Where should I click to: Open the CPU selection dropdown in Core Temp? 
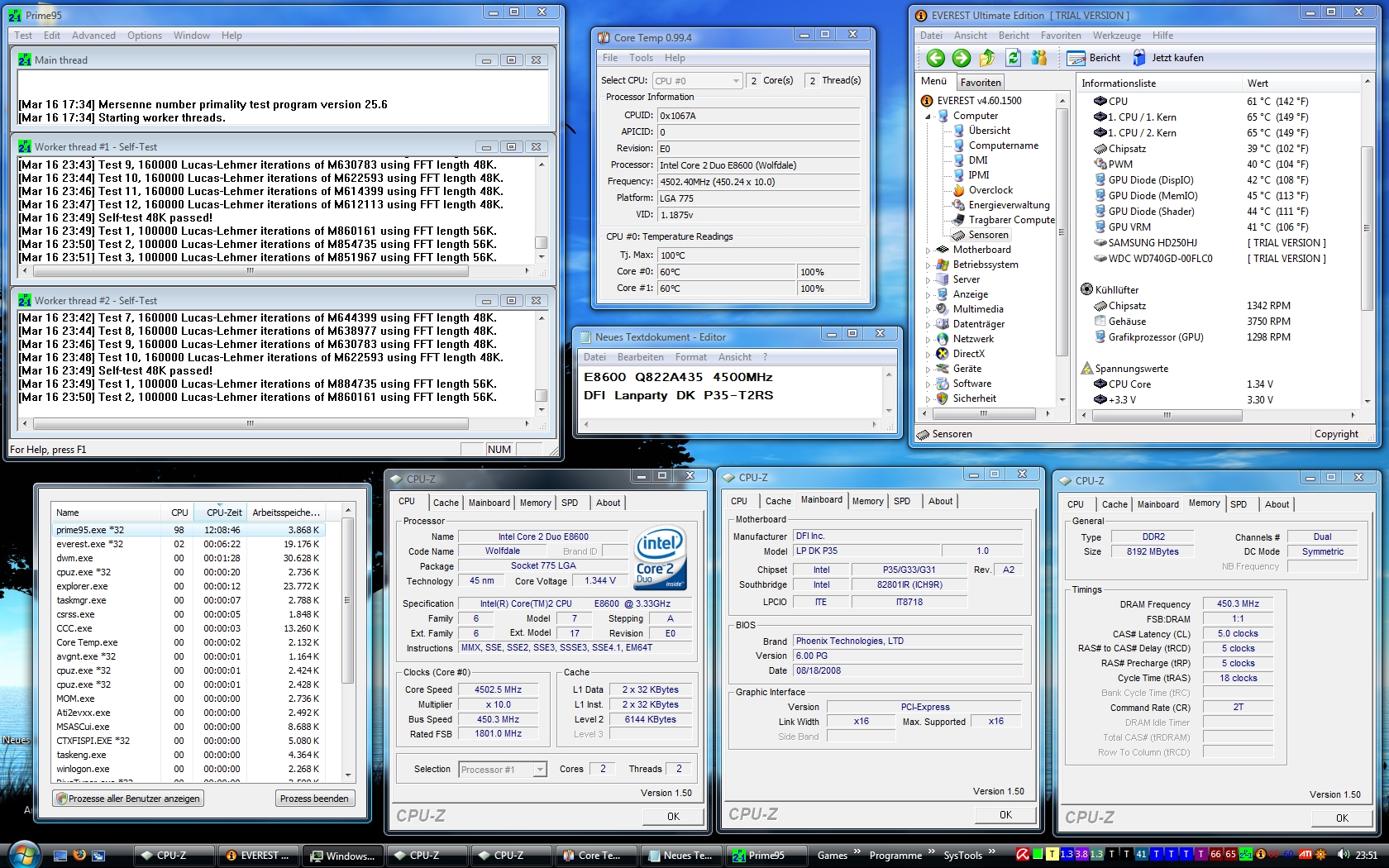click(x=734, y=80)
